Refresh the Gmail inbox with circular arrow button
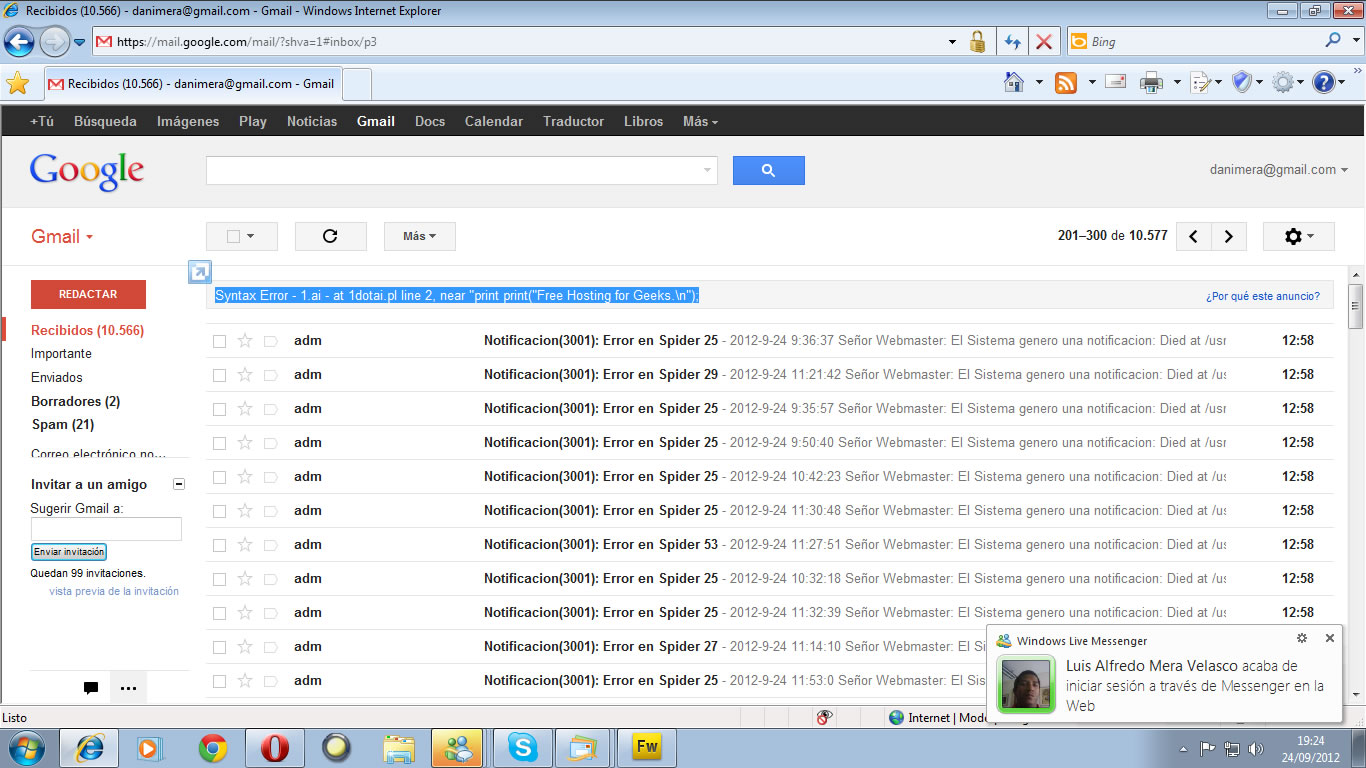1366x768 pixels. pos(330,236)
